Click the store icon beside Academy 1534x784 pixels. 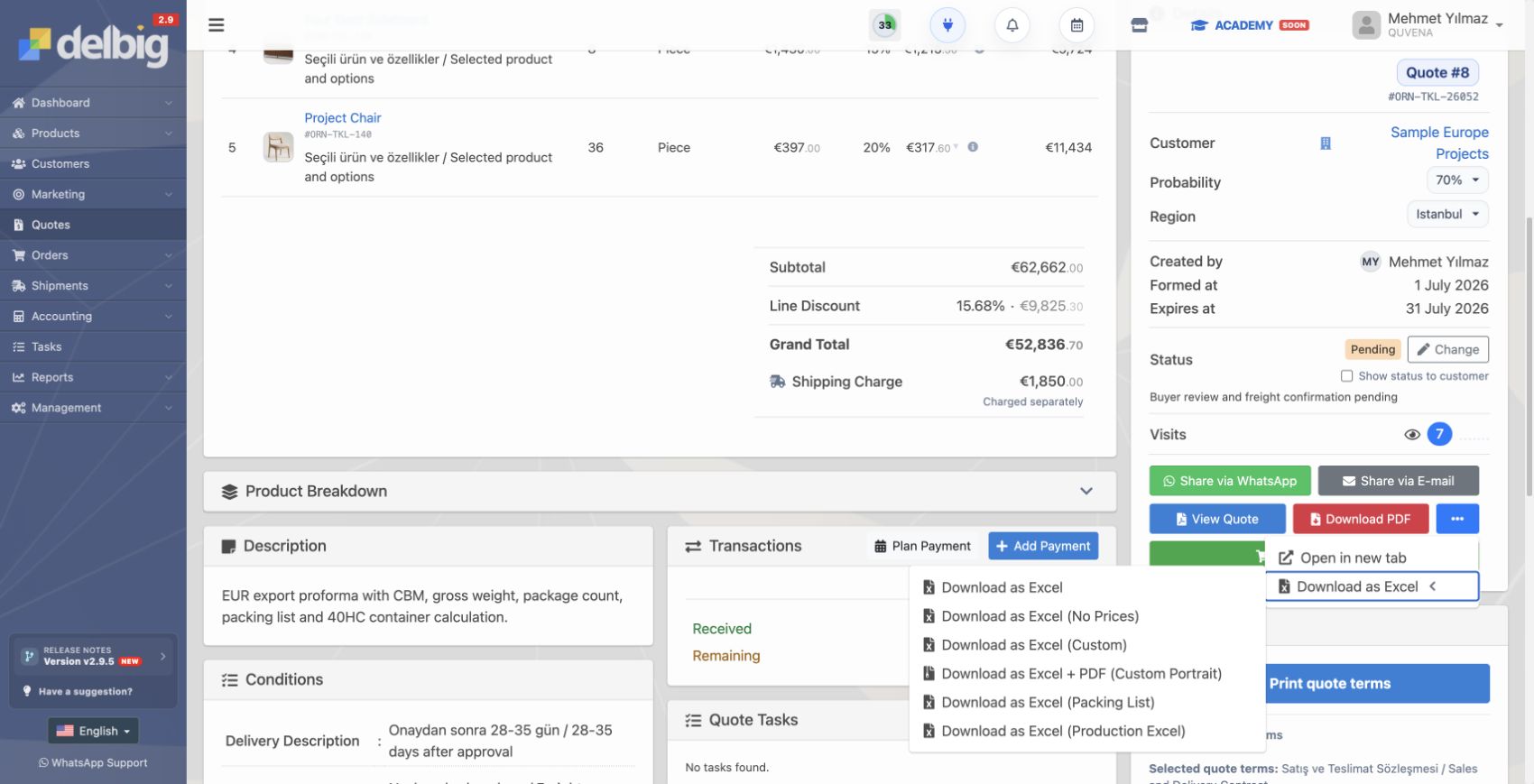pos(1140,25)
